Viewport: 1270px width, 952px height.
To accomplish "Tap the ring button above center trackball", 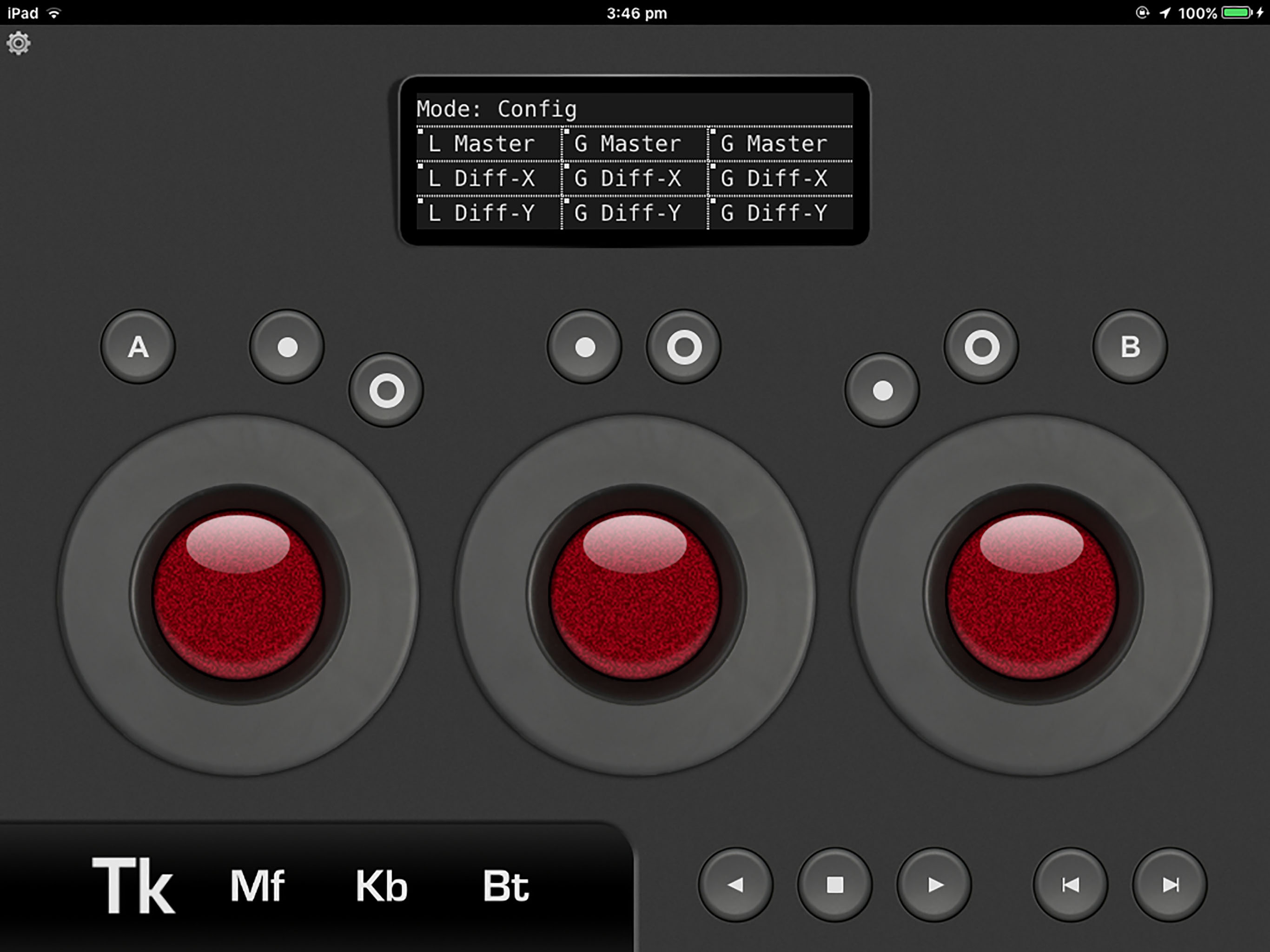I will click(684, 347).
